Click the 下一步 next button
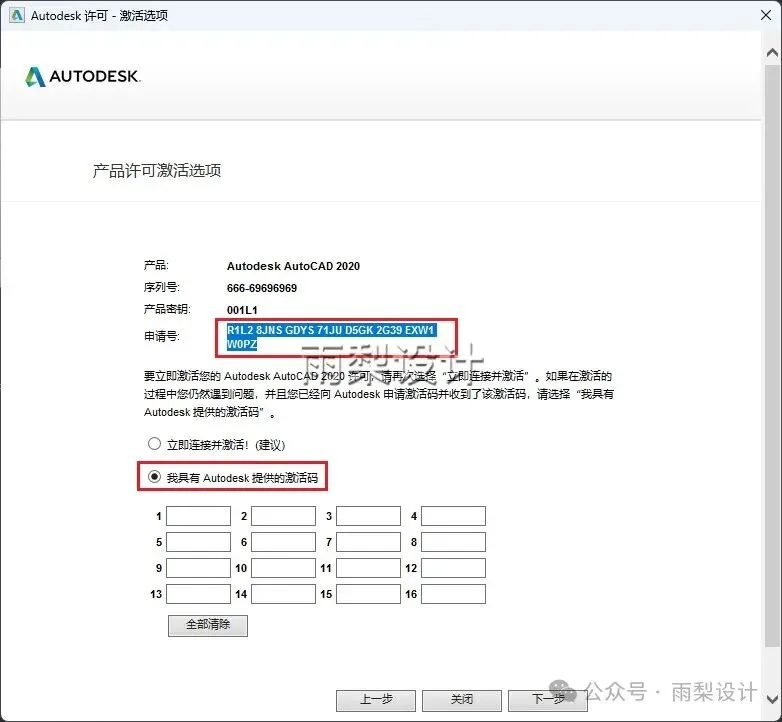Image resolution: width=782 pixels, height=722 pixels. (x=548, y=700)
